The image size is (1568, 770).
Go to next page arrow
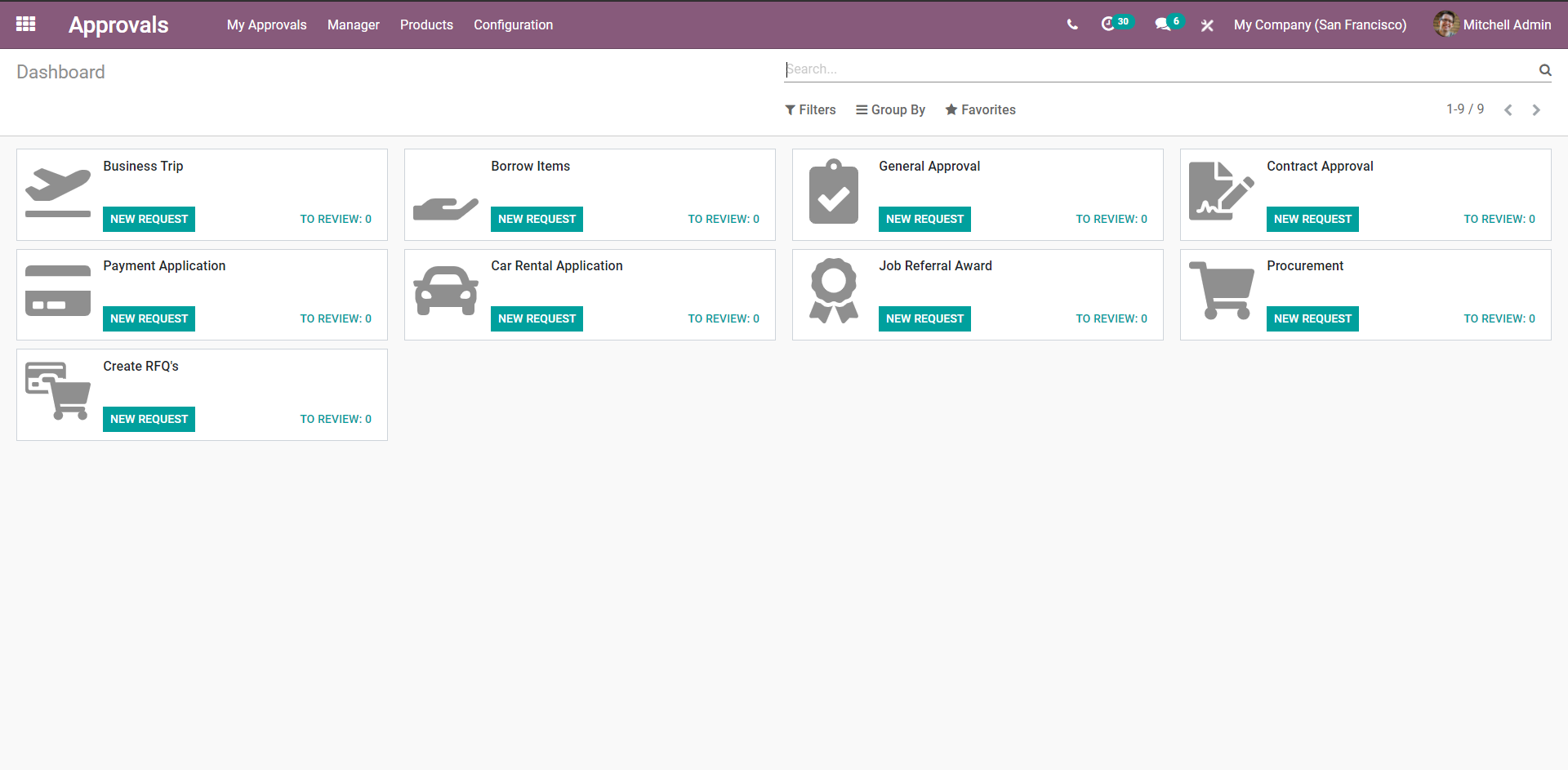(x=1536, y=109)
